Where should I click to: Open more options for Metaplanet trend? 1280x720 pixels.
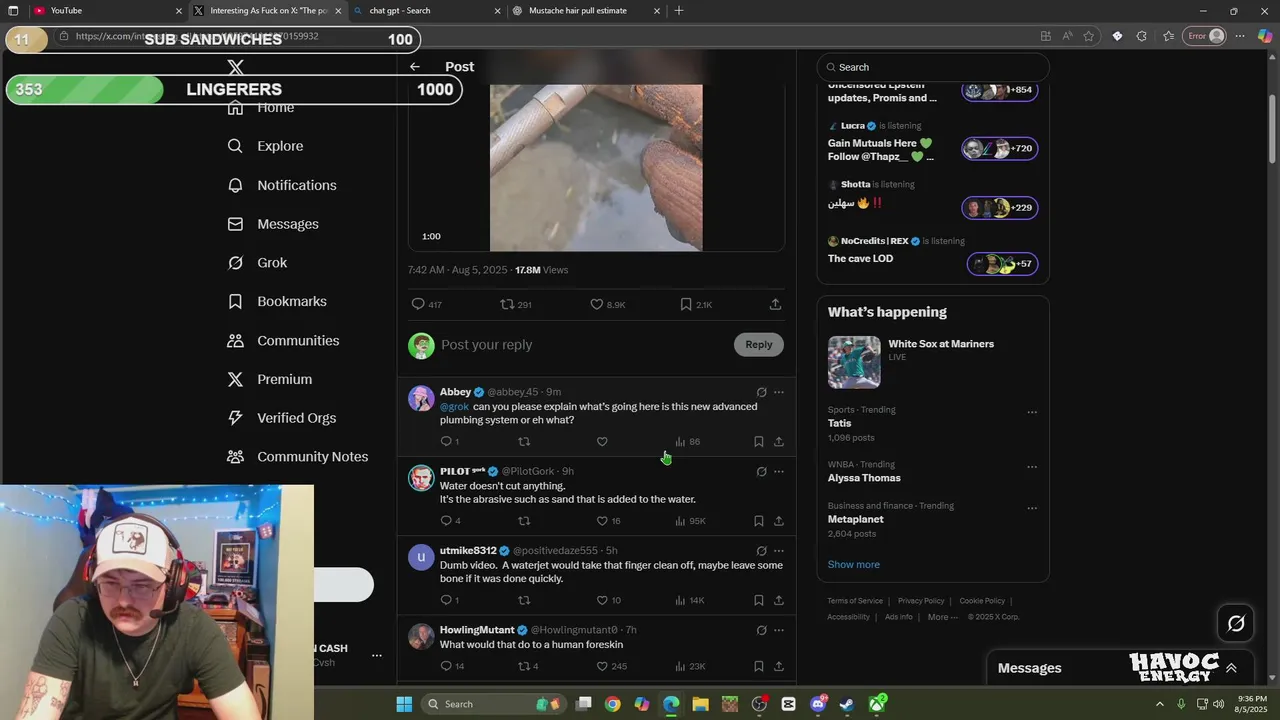1032,508
